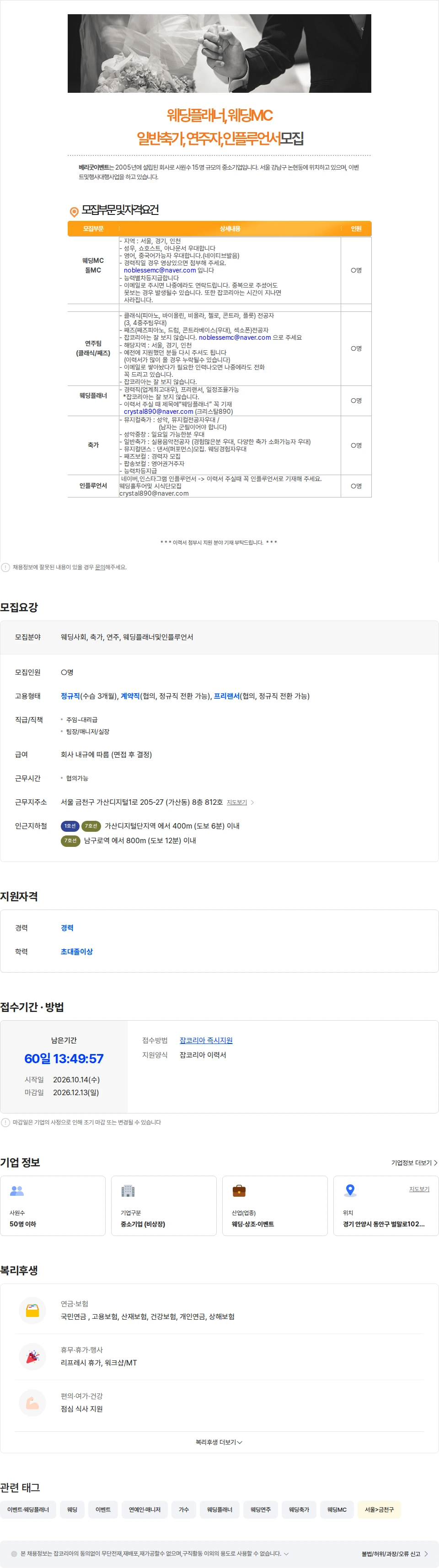This screenshot has width=439, height=1568.
Task: Select the 서울>금천구 location tag
Action: pyautogui.click(x=379, y=1509)
